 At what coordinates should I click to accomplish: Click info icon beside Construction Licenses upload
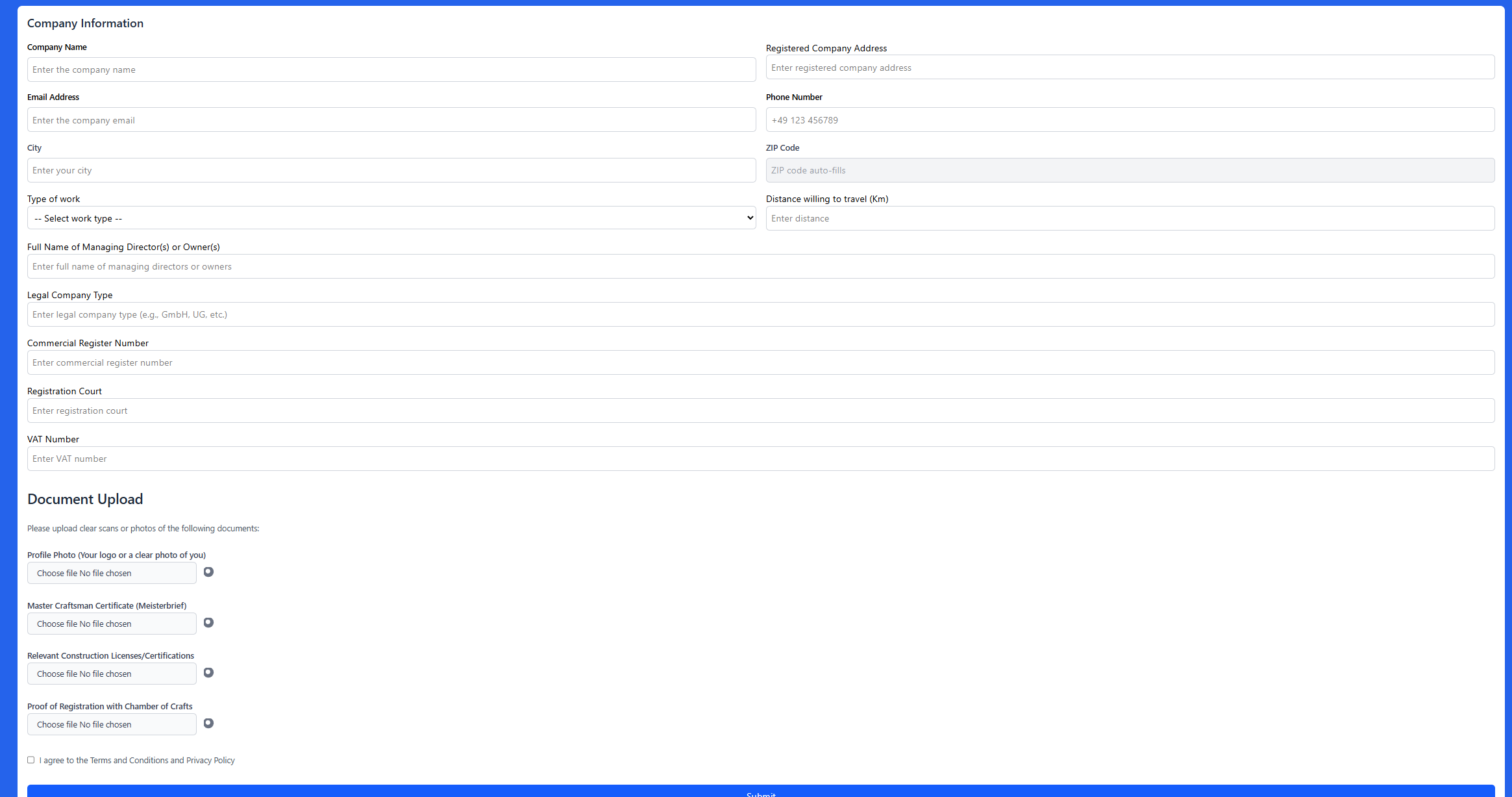coord(208,672)
